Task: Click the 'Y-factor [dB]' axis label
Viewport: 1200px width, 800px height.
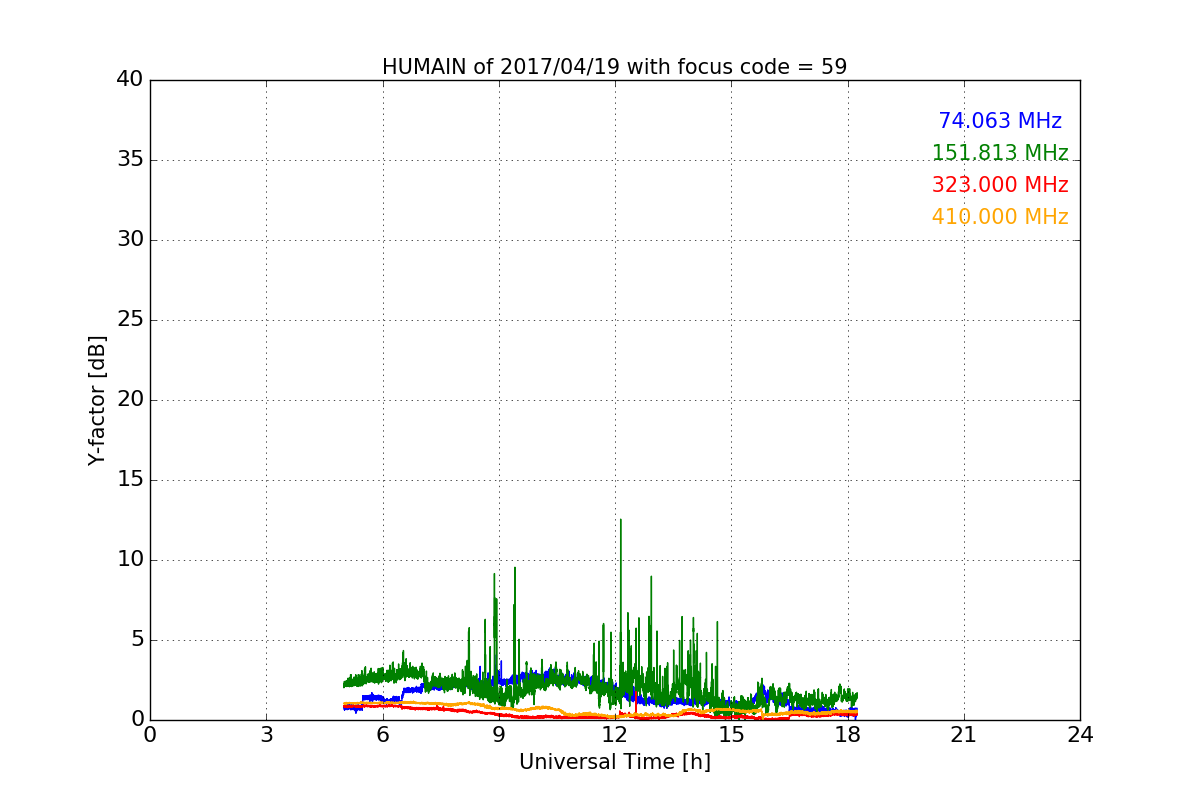Action: tap(97, 400)
